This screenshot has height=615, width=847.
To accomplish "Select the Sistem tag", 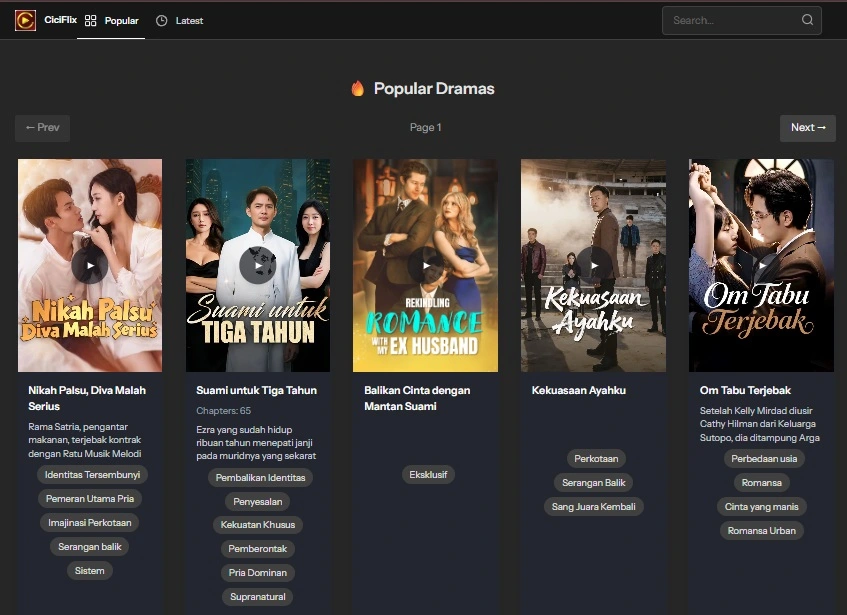I will coord(89,570).
